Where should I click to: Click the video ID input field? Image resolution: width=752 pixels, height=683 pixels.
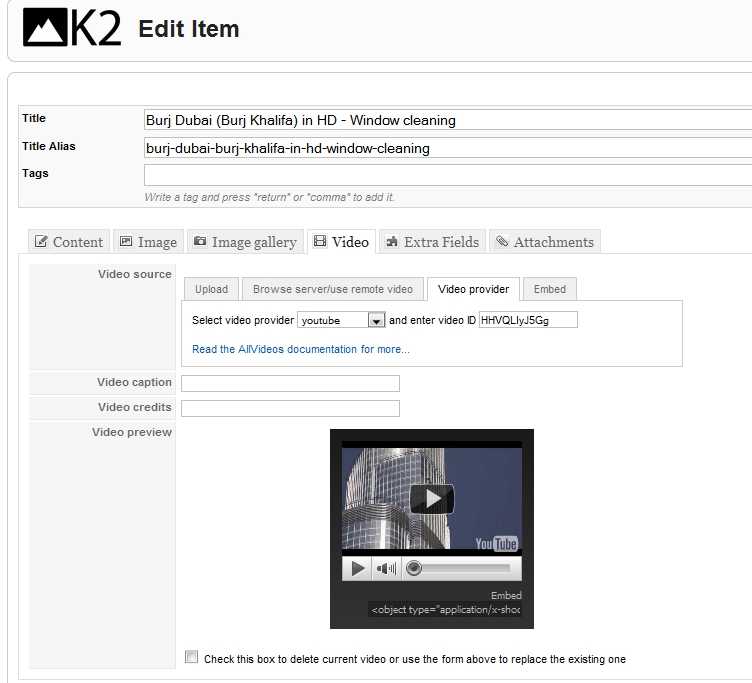(528, 320)
